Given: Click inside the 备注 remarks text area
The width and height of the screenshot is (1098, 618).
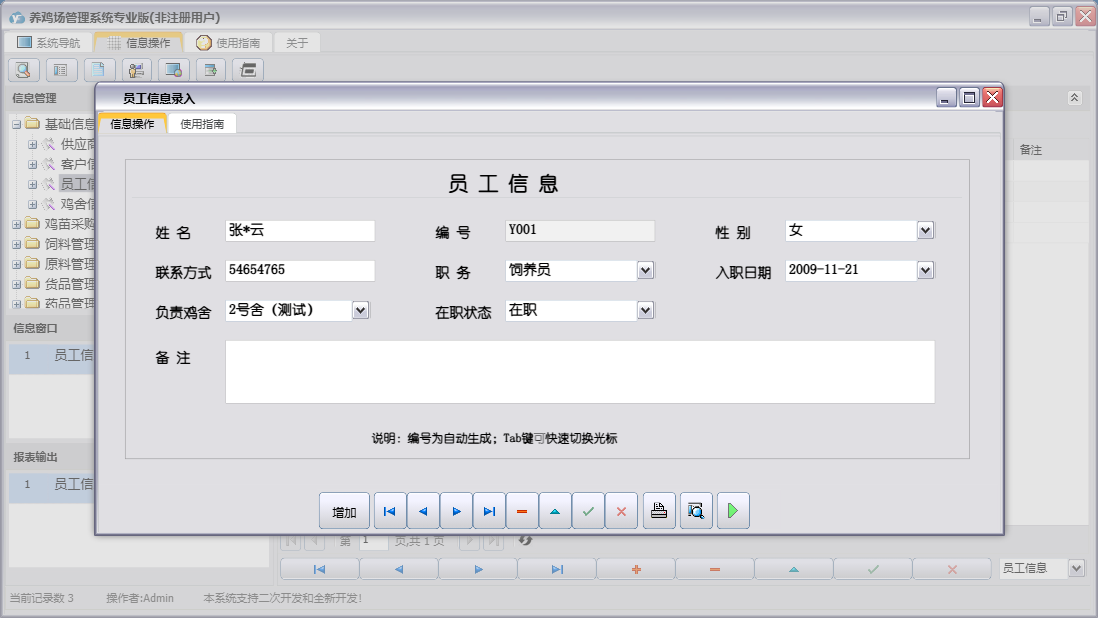Looking at the screenshot, I should tap(579, 372).
